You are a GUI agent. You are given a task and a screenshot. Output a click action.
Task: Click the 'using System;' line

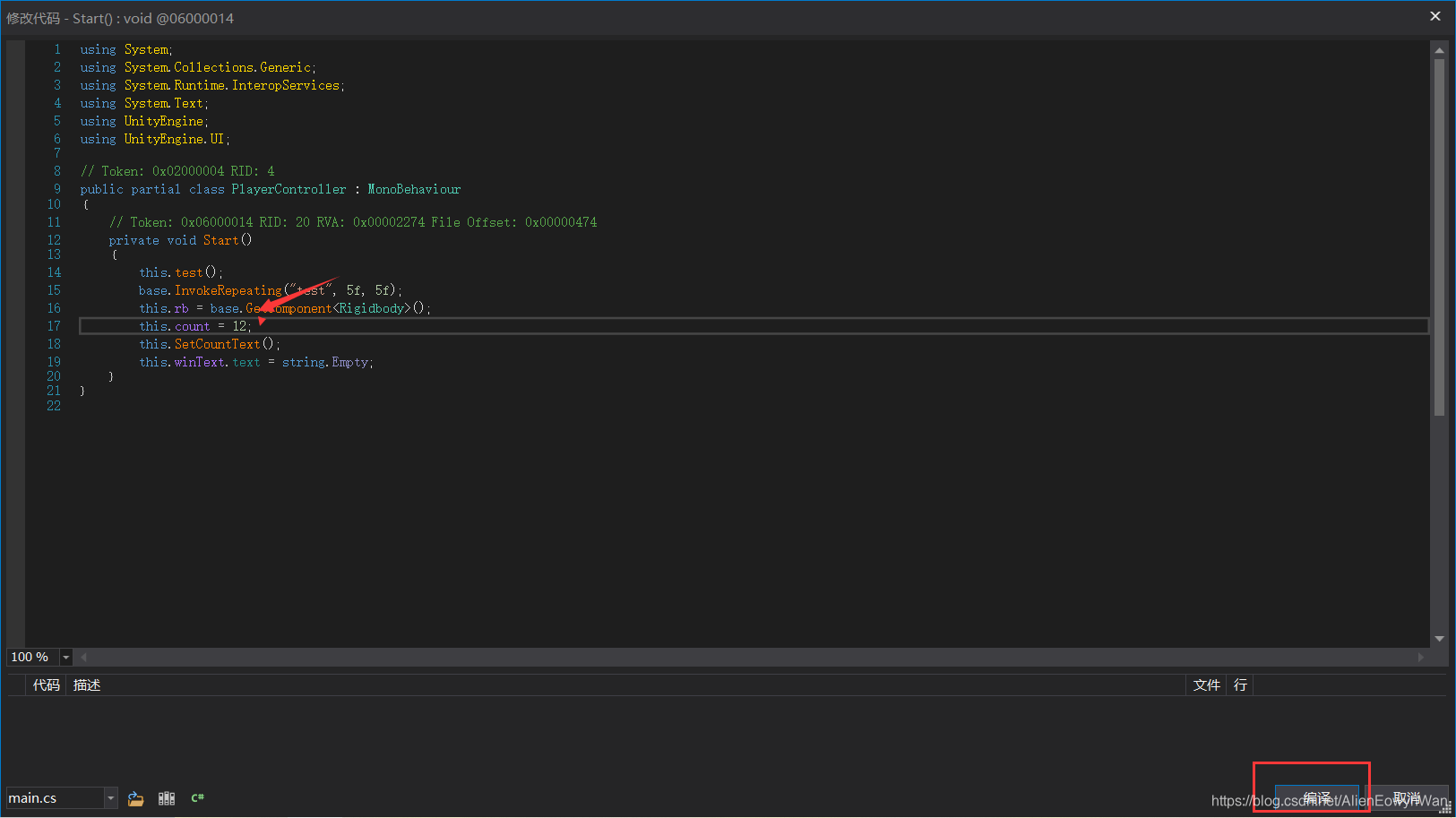click(126, 49)
